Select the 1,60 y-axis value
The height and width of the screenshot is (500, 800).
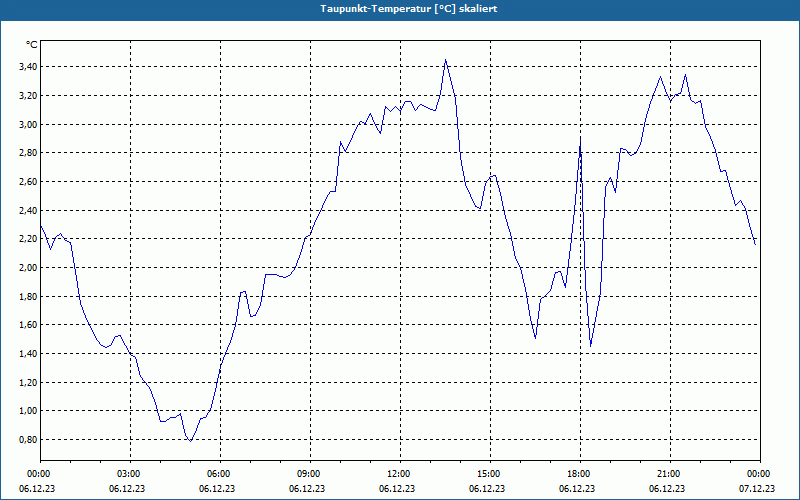click(28, 324)
